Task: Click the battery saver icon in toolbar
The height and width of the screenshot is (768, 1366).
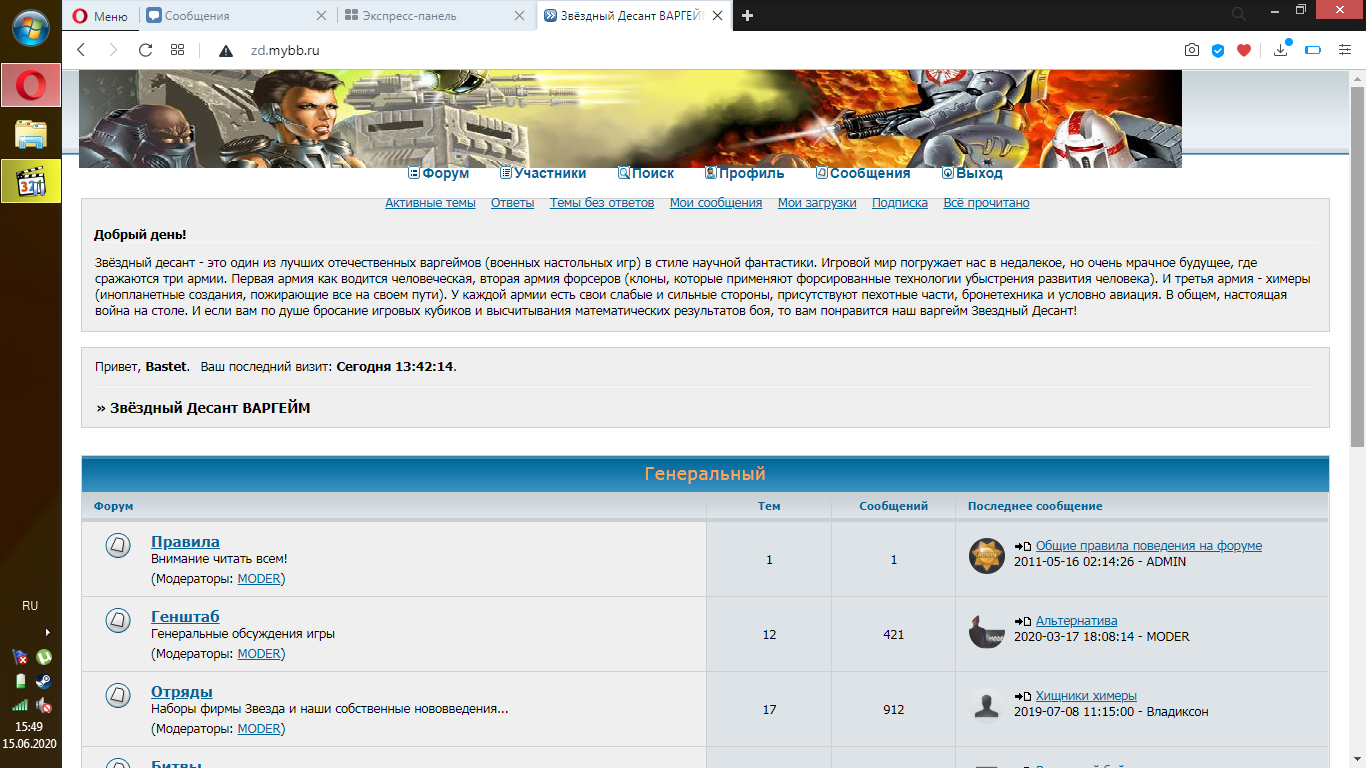Action: pyautogui.click(x=1313, y=50)
